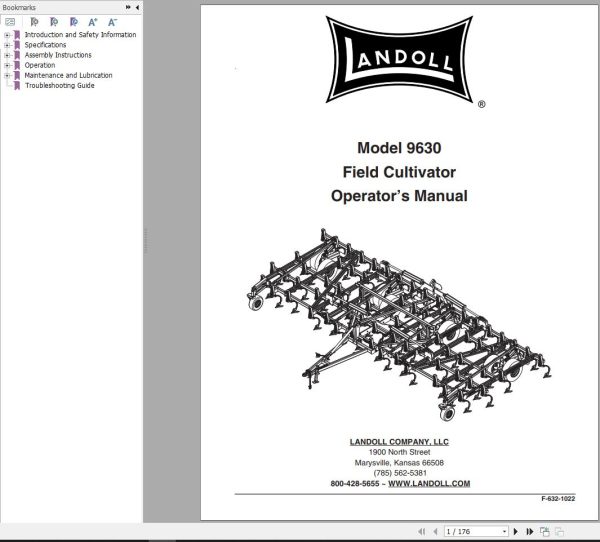Image resolution: width=600 pixels, height=542 pixels.
Task: Click the toll-free number 800-428-5655
Action: (x=355, y=483)
